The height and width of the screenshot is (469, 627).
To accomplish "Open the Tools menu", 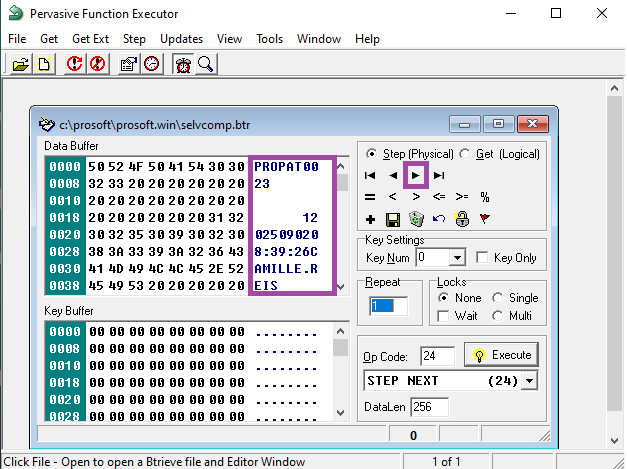I will (x=270, y=39).
